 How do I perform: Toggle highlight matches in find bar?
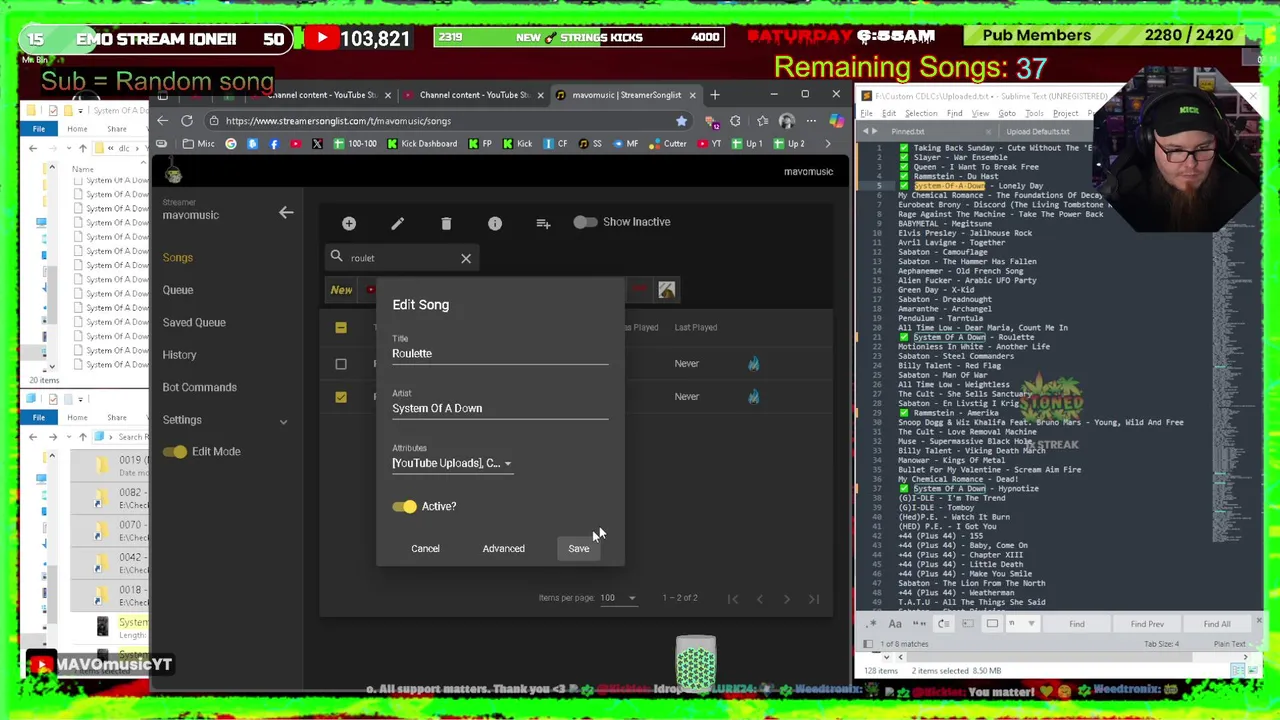992,624
